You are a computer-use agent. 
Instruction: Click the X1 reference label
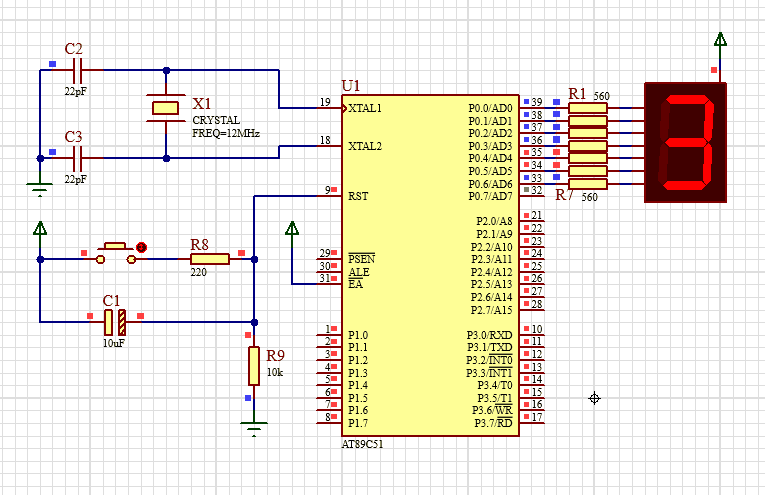201,103
